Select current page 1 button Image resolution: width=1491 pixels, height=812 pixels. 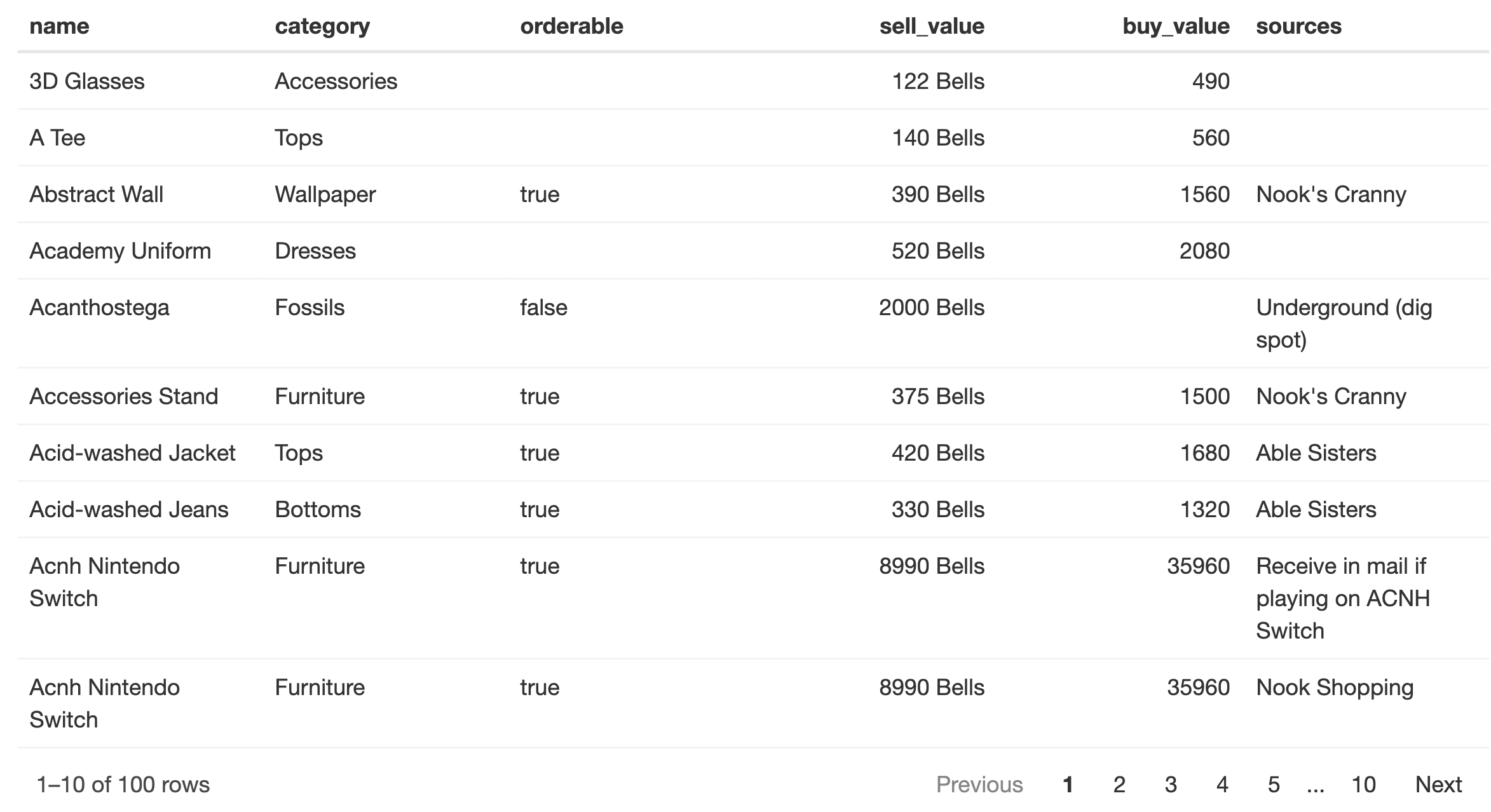(1068, 785)
